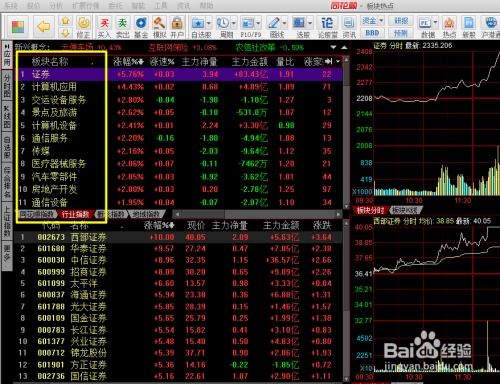Open the 分时图 side tab

(7, 86)
